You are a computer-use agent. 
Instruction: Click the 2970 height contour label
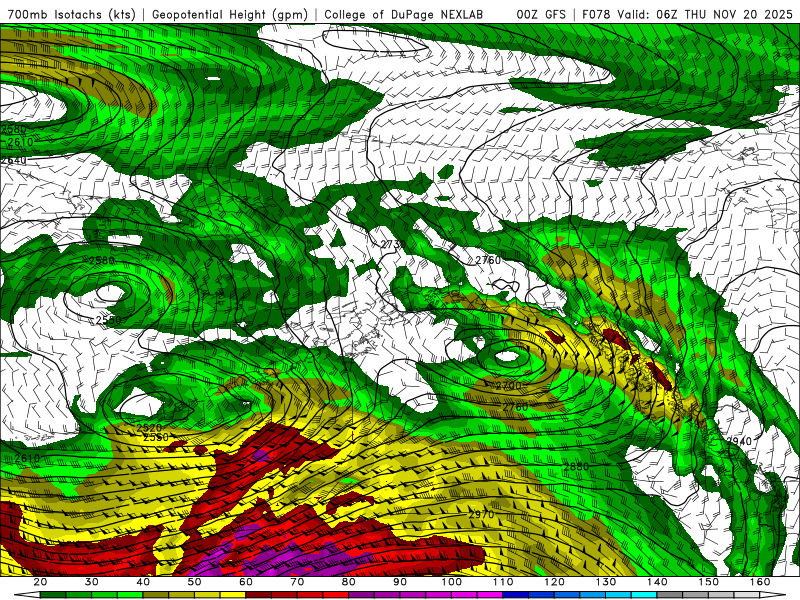(x=481, y=514)
